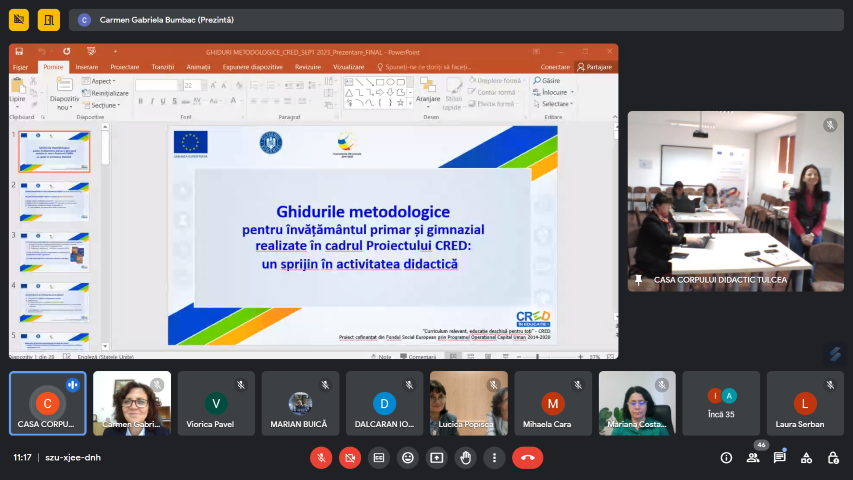Switch to the Inserare ribbon tab

pos(86,67)
